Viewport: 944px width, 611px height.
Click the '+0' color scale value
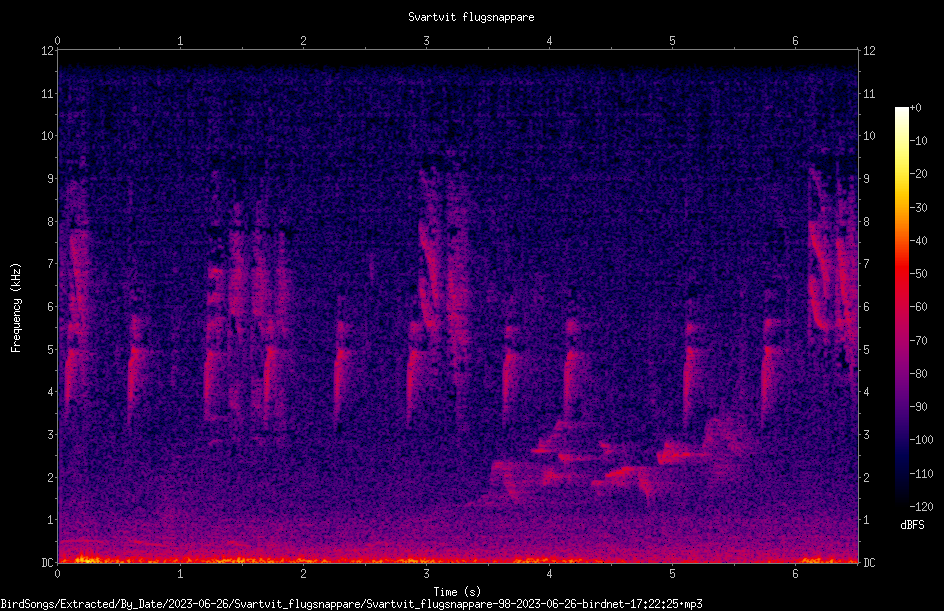(915, 108)
